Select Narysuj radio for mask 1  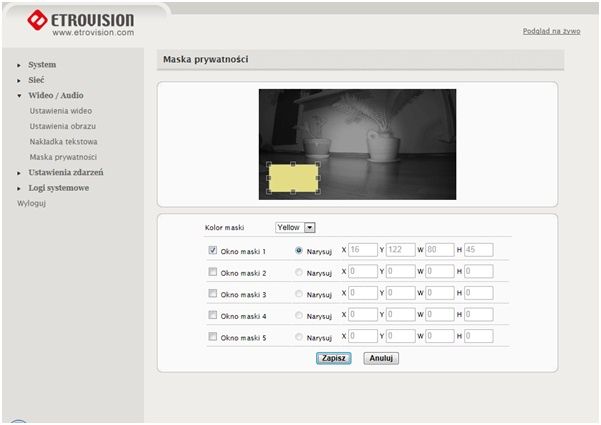tap(299, 251)
